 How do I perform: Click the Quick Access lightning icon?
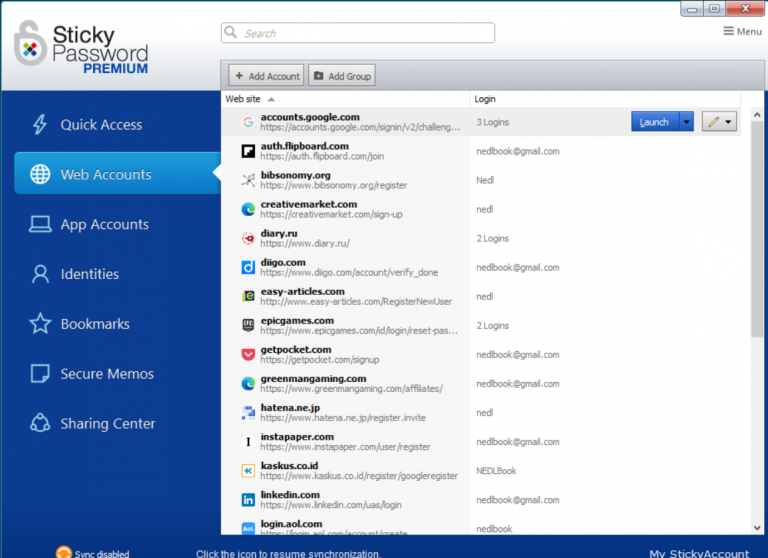40,124
